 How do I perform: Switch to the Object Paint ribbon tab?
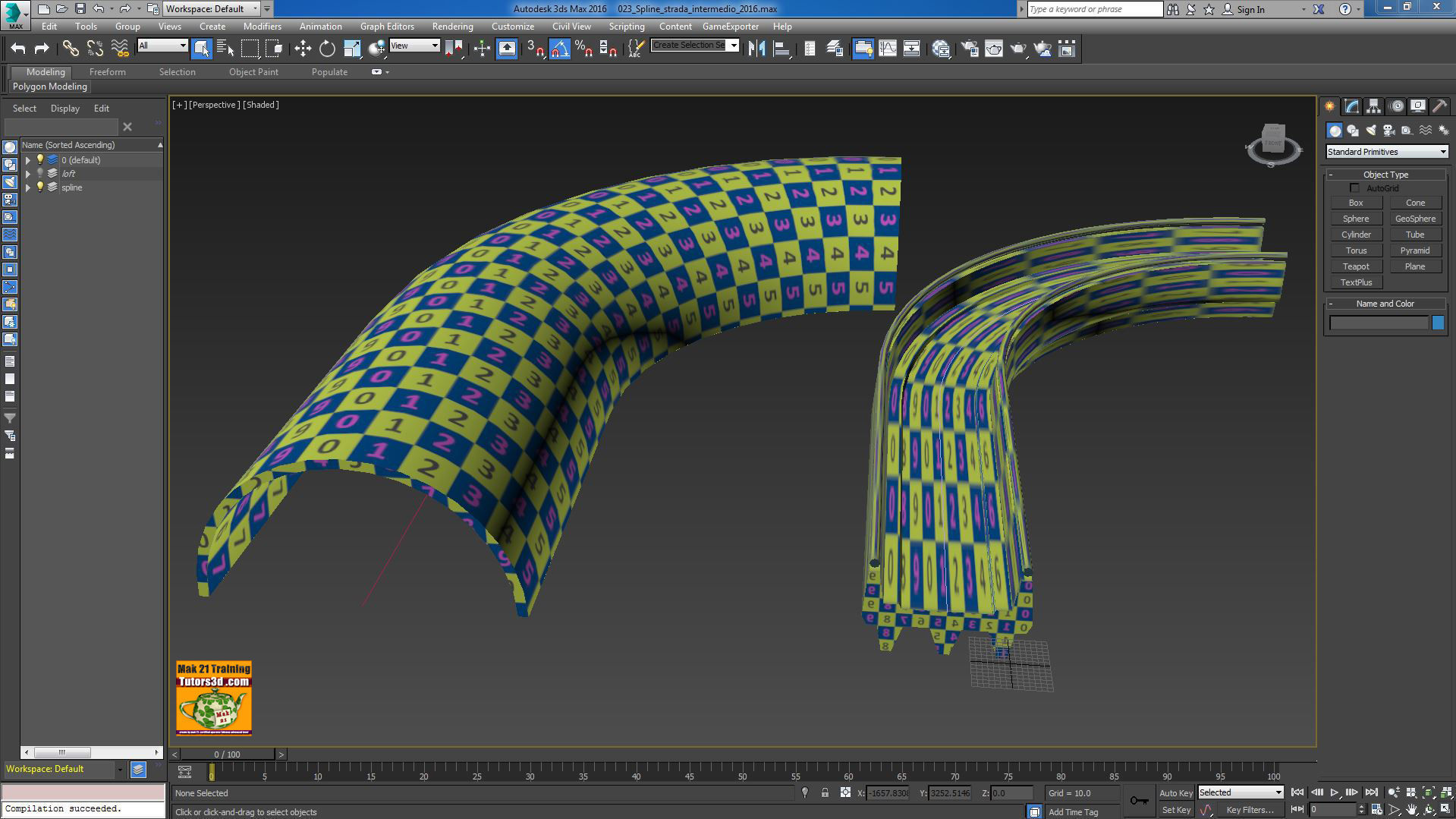(253, 72)
